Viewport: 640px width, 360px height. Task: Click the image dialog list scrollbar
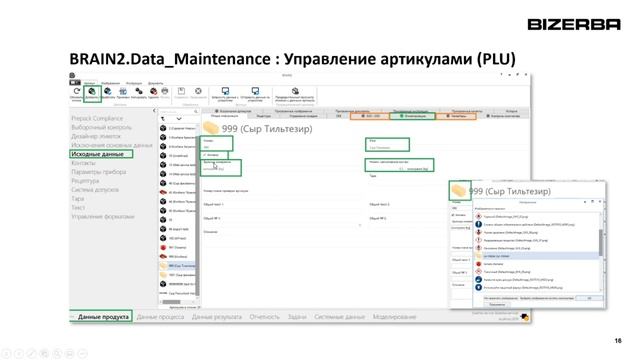click(601, 242)
